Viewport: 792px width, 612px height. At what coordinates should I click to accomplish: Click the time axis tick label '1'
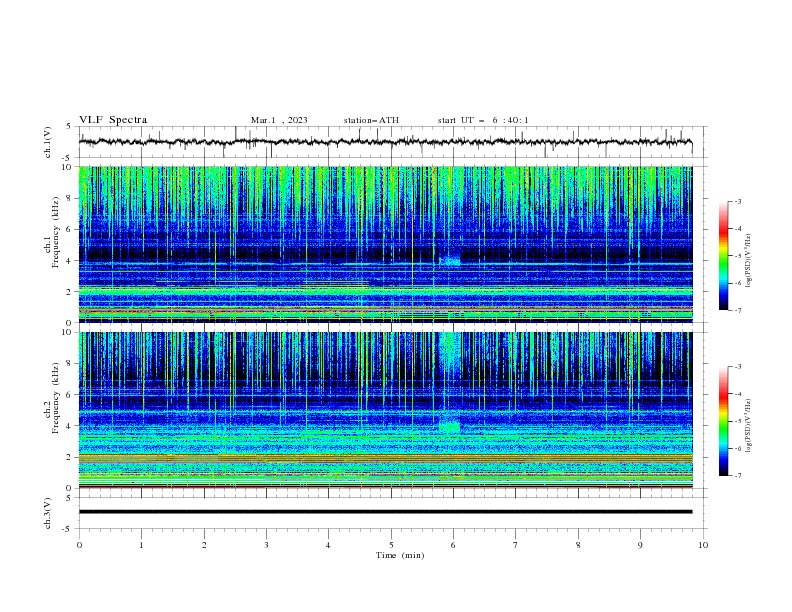click(141, 545)
